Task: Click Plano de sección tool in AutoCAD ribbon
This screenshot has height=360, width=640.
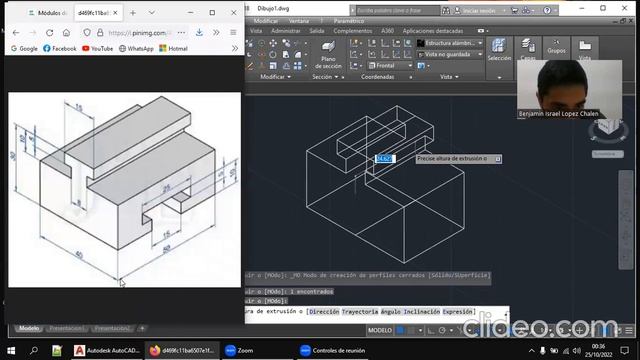Action: pos(328,55)
